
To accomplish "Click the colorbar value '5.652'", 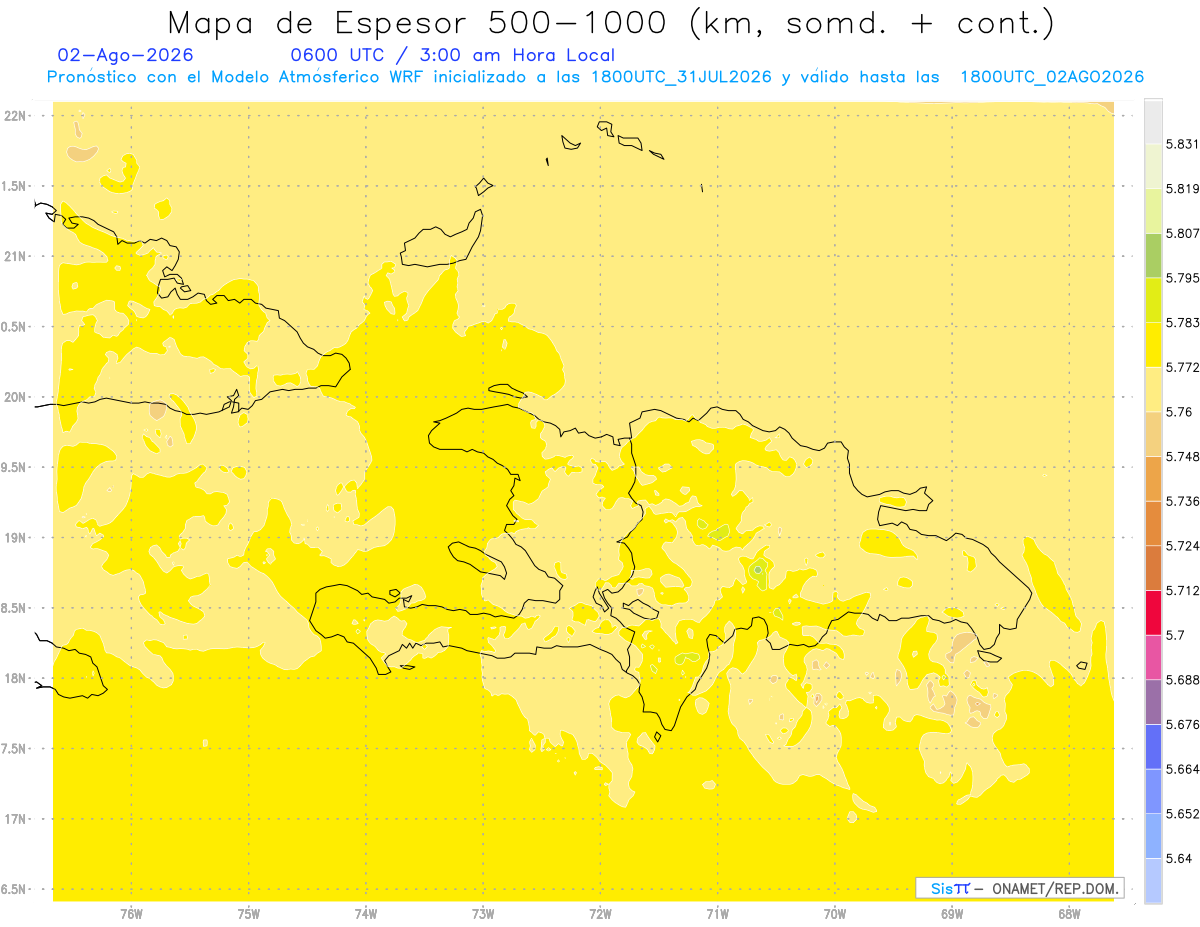I will point(1182,814).
